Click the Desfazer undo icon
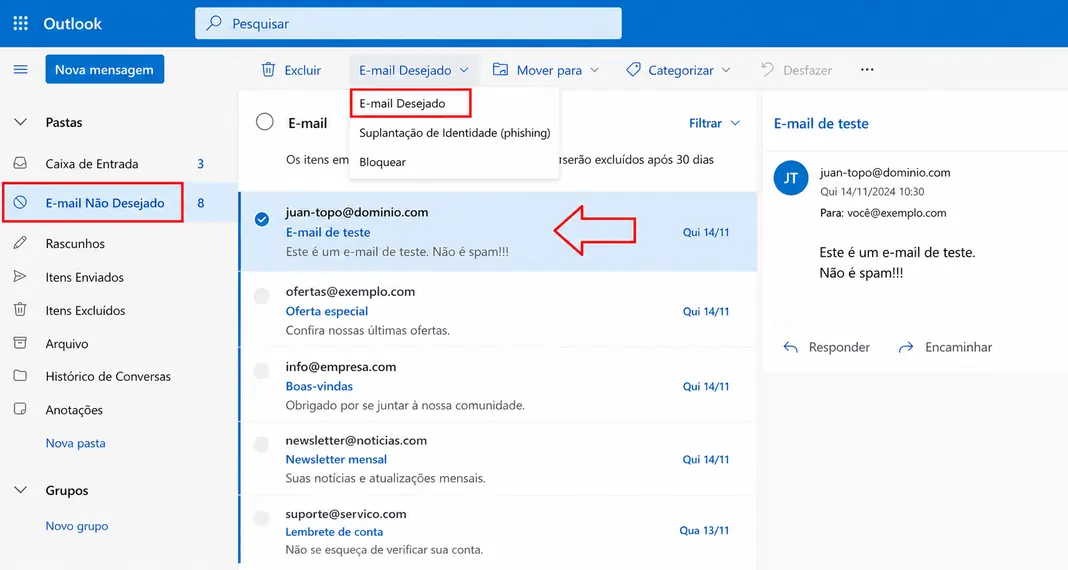Image resolution: width=1068 pixels, height=570 pixels. coord(768,69)
